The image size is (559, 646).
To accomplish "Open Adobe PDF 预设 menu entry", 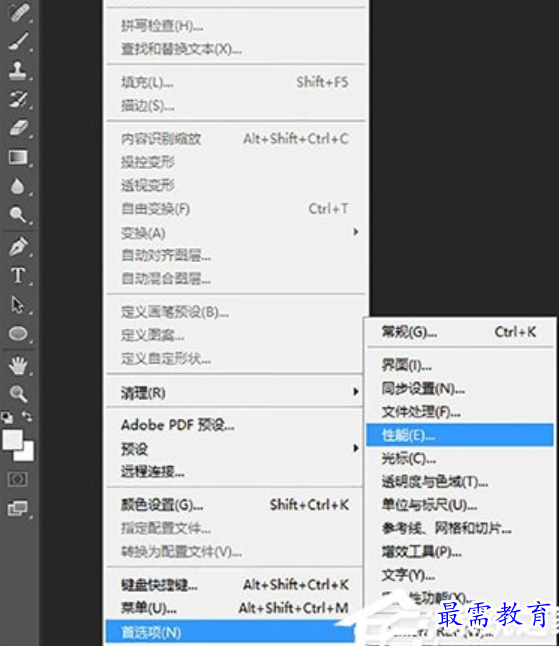I will 235,425.
